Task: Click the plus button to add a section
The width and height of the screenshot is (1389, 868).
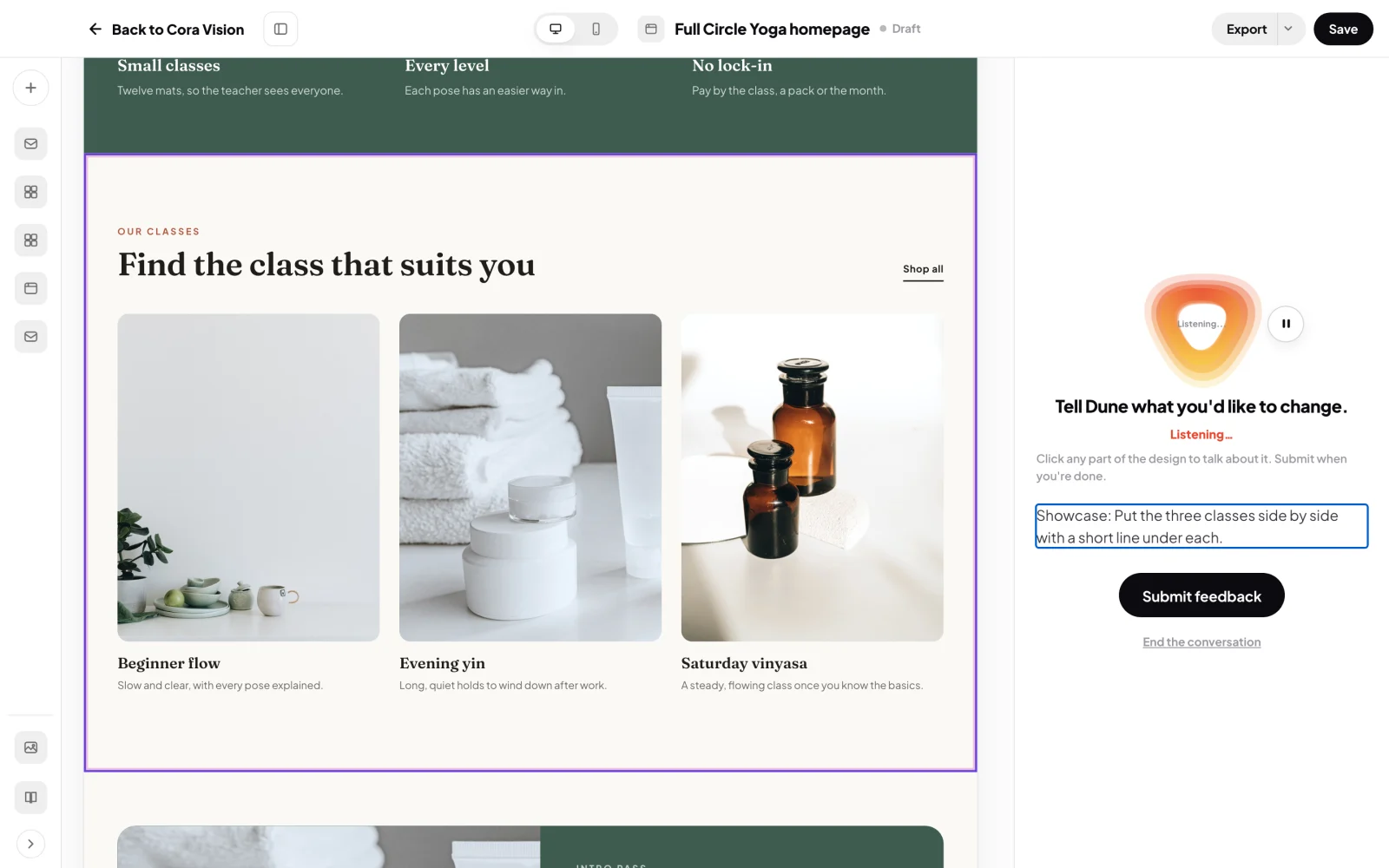Action: tap(30, 88)
